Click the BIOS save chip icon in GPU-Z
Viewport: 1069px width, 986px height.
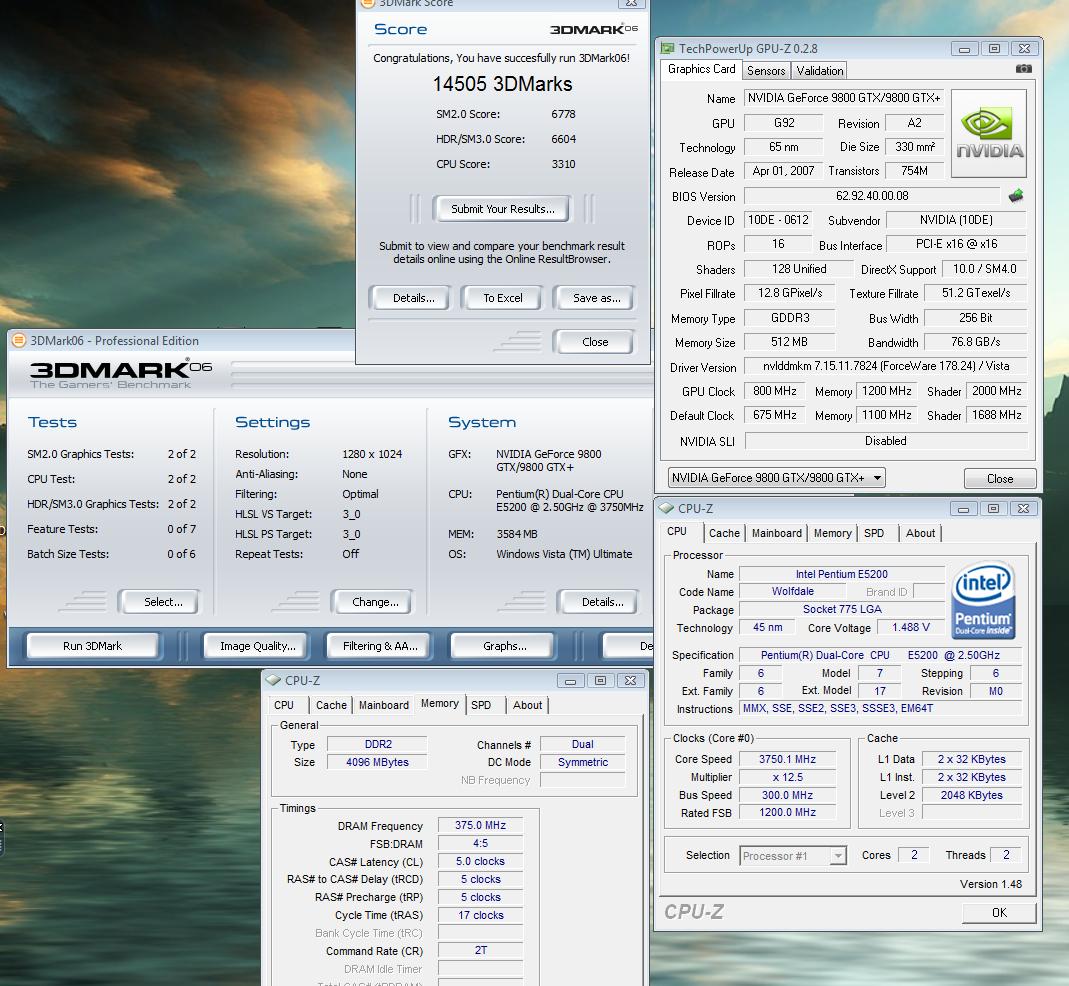click(x=1016, y=196)
